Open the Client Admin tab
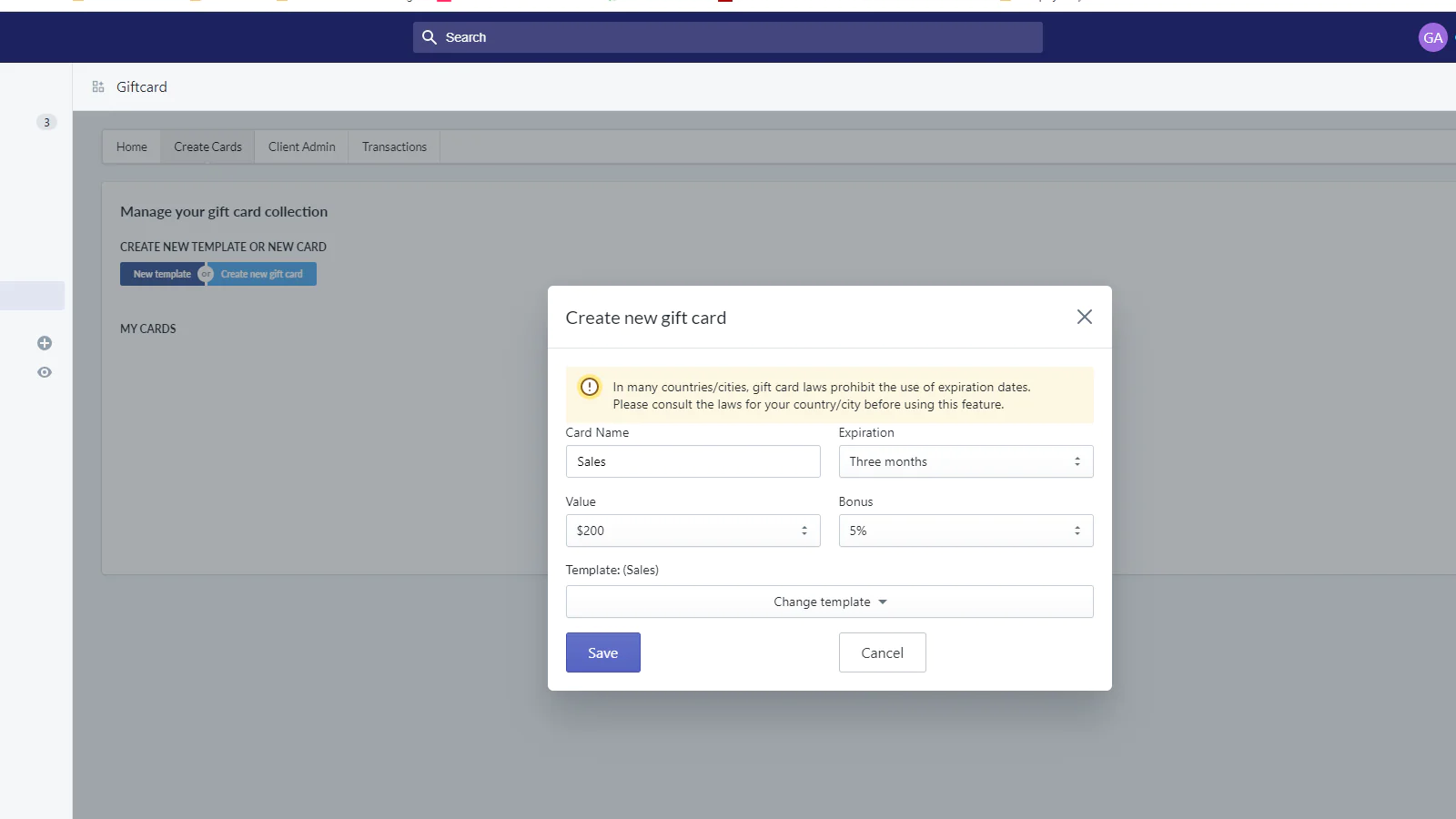 click(x=301, y=147)
